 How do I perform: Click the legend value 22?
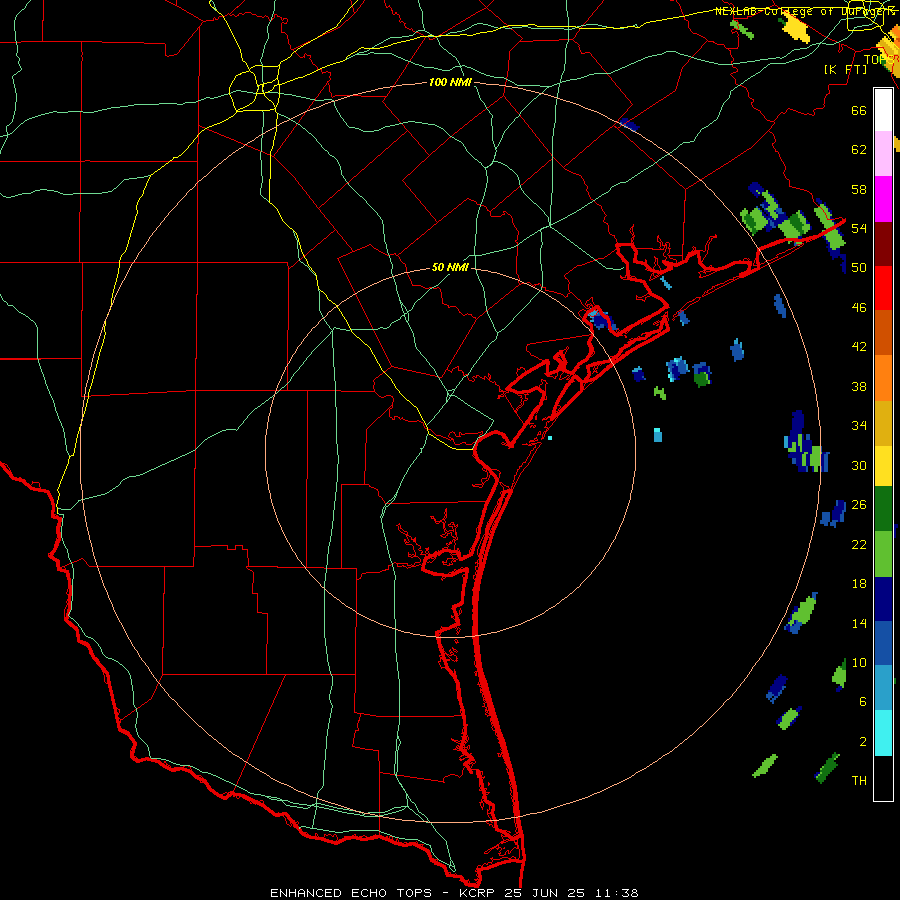coord(859,544)
